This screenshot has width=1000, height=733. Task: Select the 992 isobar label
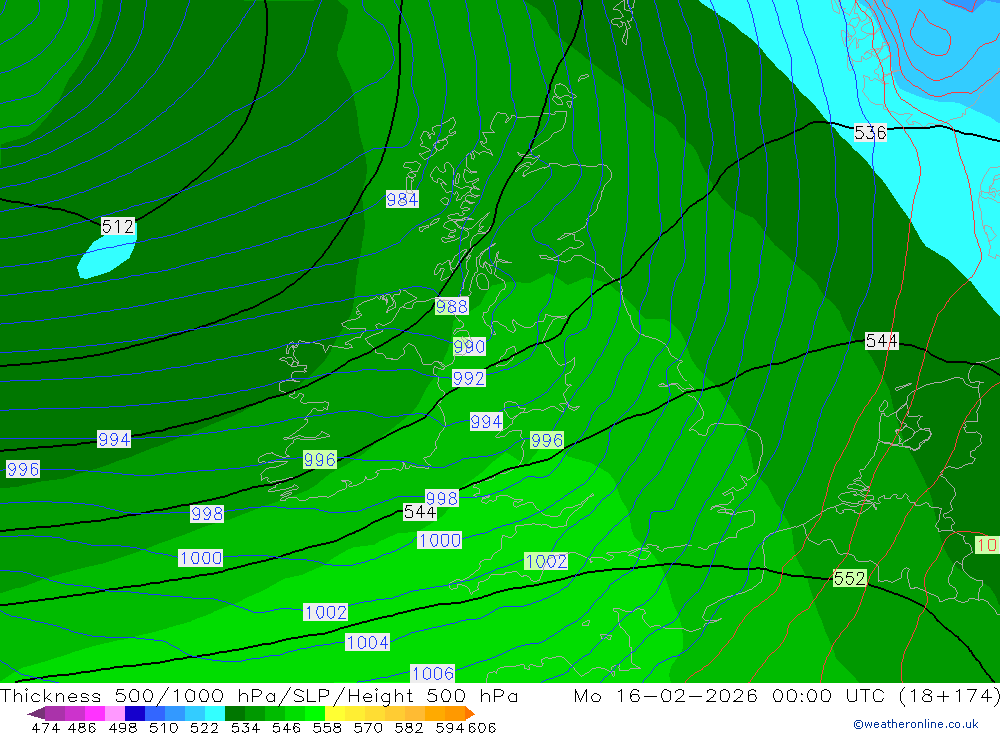(469, 378)
